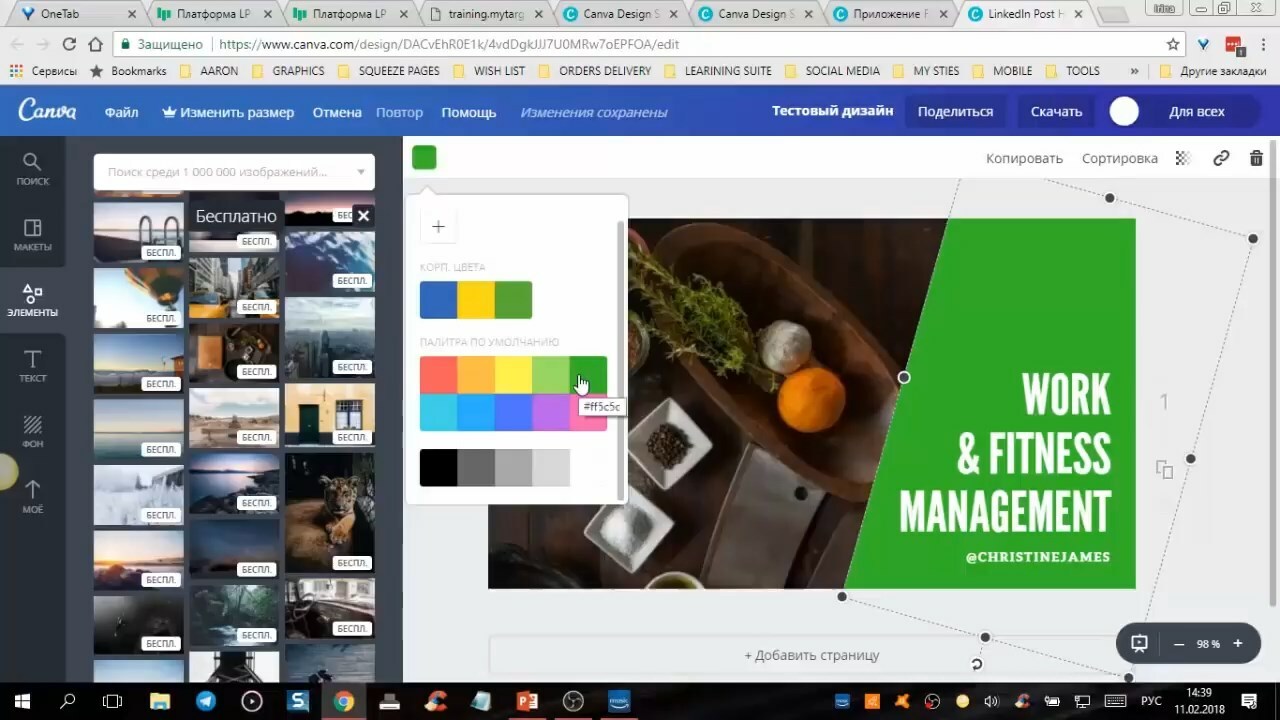Click + Добавить страницу button

(812, 655)
